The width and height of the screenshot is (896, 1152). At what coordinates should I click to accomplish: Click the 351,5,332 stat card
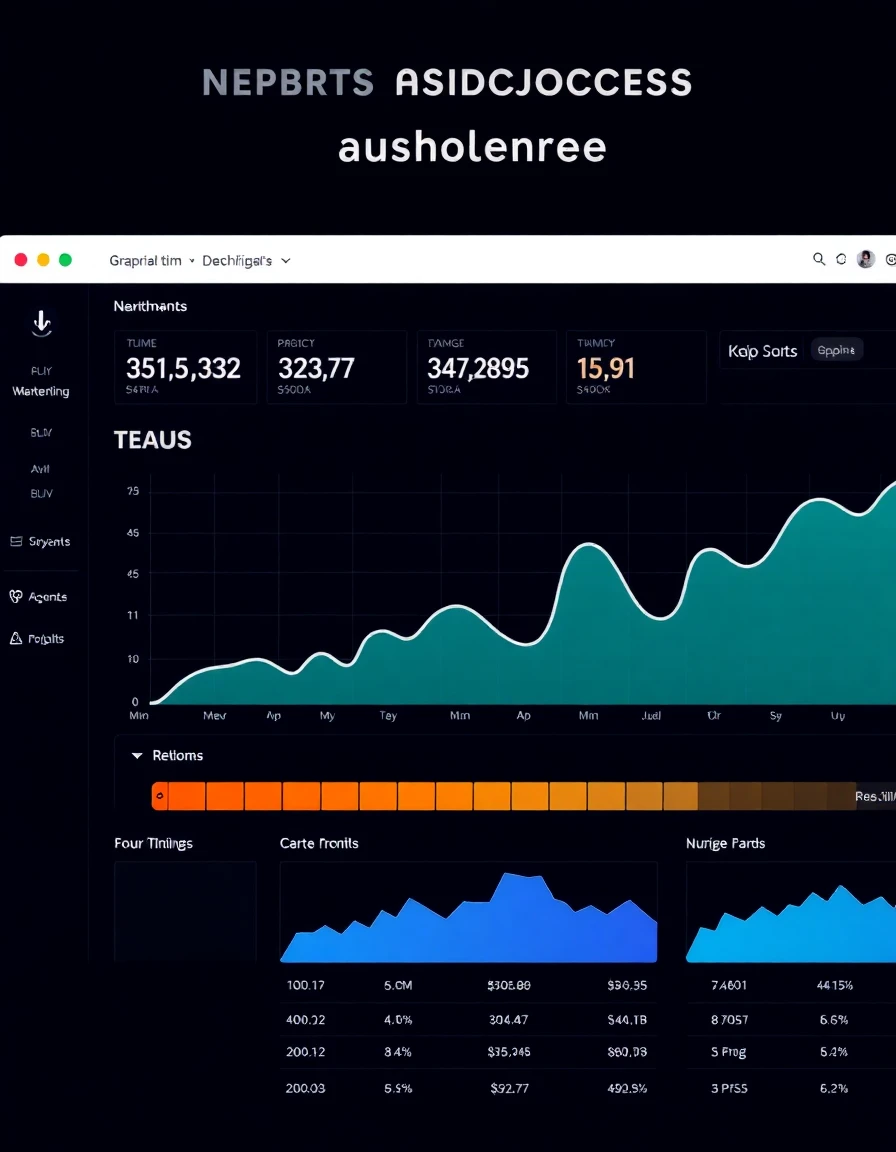pos(186,367)
